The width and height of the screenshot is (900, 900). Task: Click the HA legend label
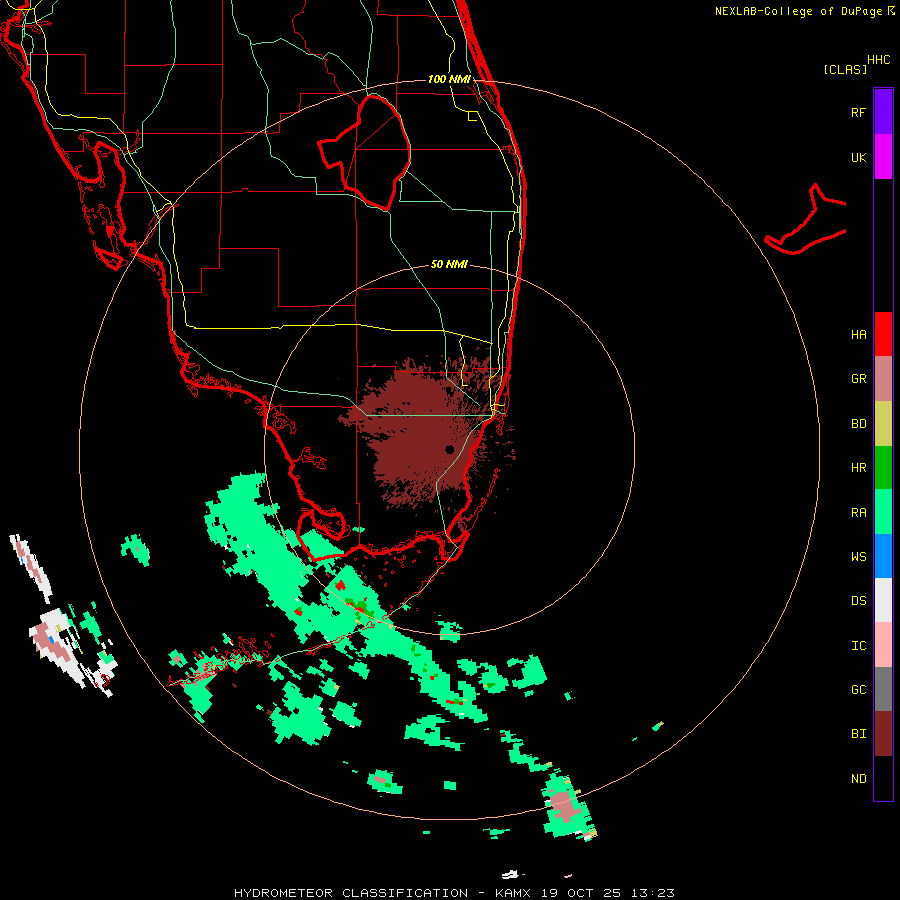[858, 335]
